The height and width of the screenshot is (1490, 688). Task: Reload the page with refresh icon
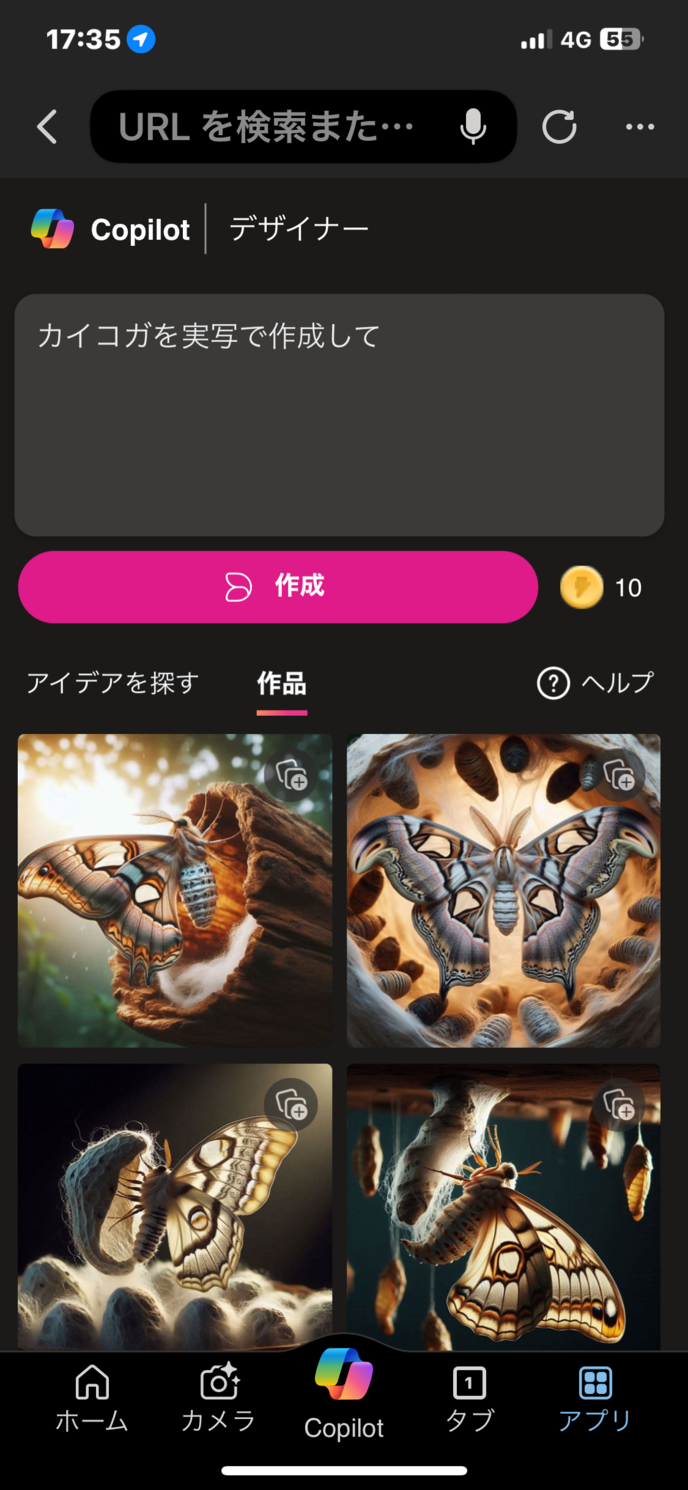point(559,127)
